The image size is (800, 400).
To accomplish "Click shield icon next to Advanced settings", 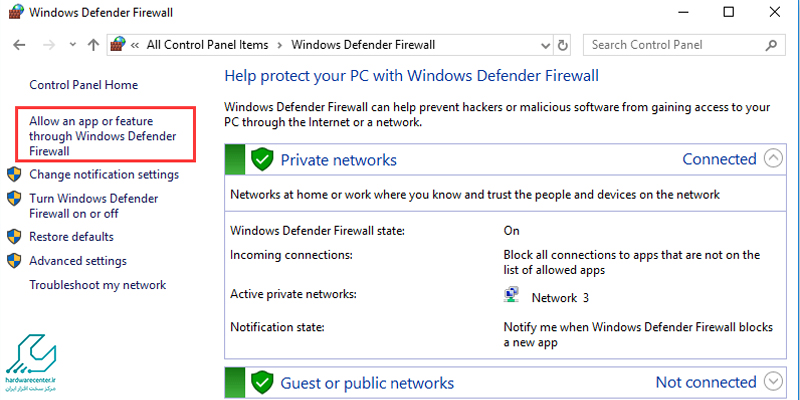I will [x=14, y=261].
